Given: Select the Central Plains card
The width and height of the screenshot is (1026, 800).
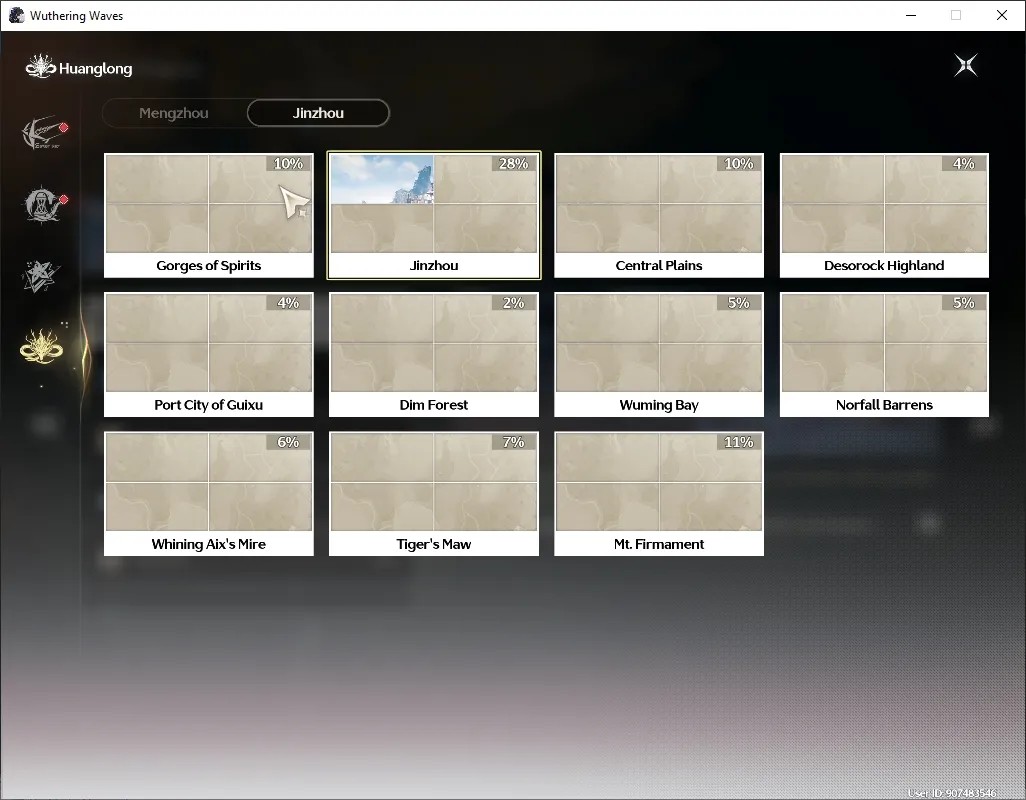Looking at the screenshot, I should [659, 216].
